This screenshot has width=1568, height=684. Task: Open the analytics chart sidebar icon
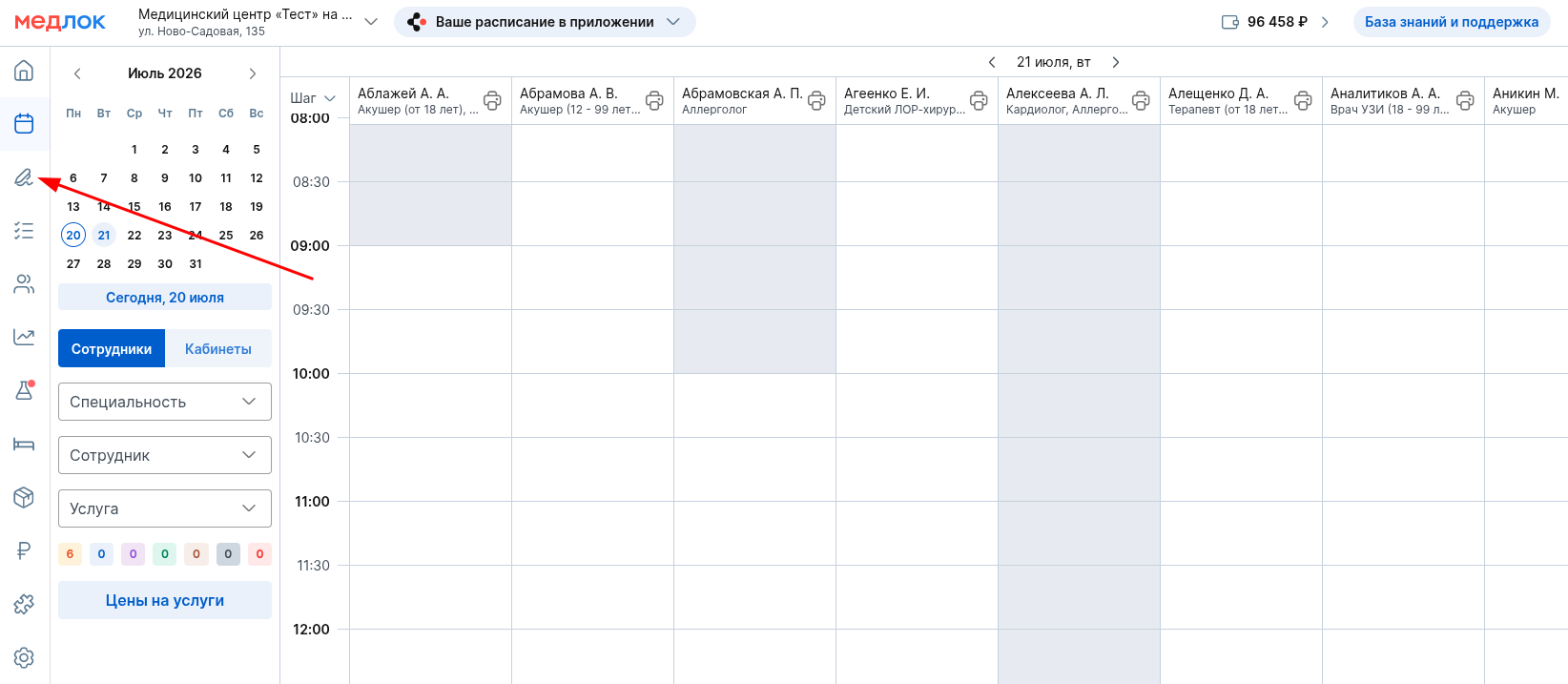[24, 337]
